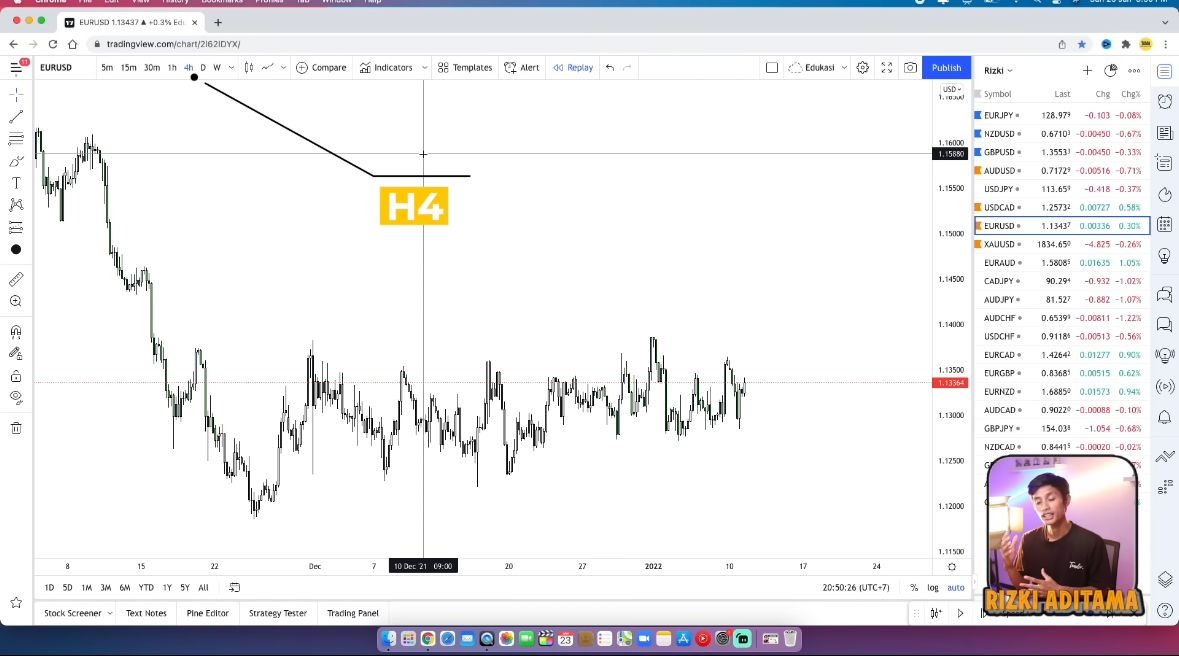Open the chart patterns tool
The height and width of the screenshot is (656, 1179).
pyautogui.click(x=16, y=205)
